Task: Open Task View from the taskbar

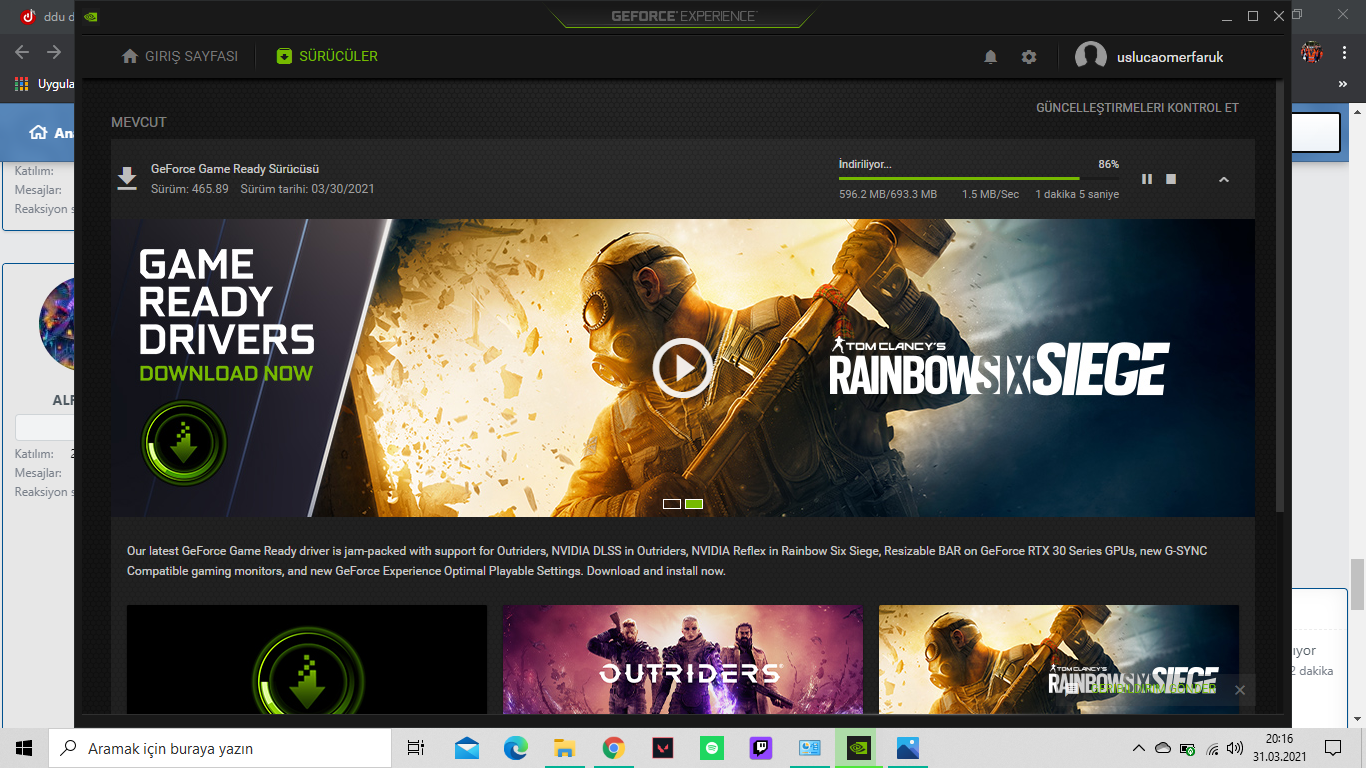Action: tap(416, 748)
